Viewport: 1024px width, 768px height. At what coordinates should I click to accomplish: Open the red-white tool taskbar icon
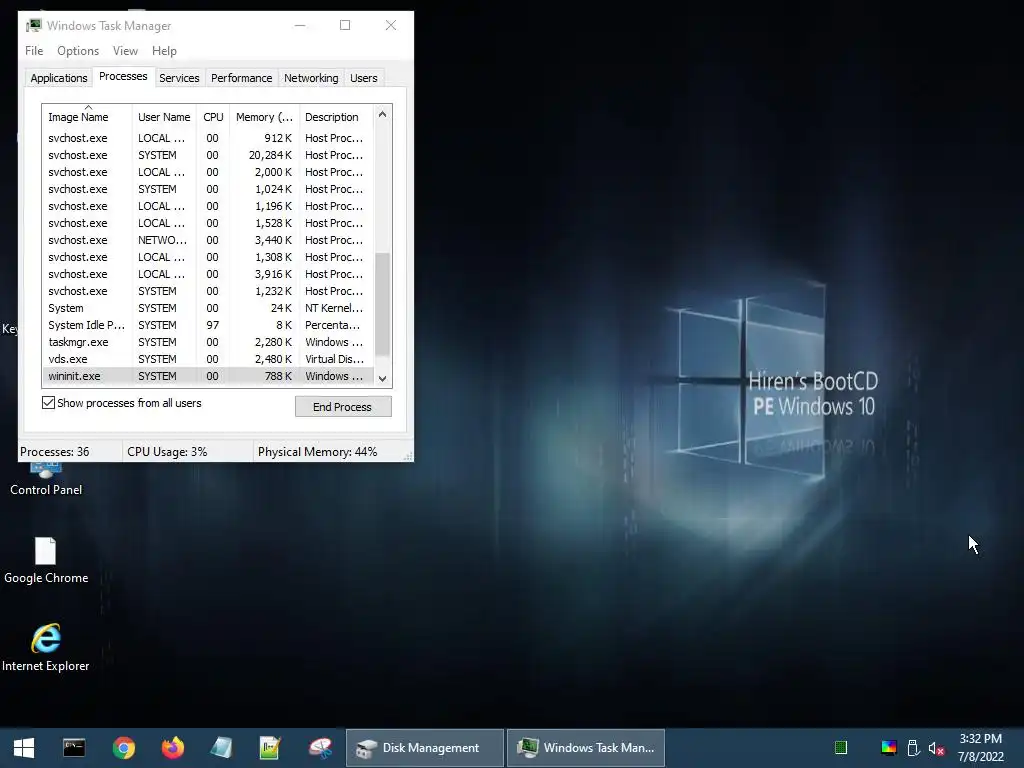(320, 748)
